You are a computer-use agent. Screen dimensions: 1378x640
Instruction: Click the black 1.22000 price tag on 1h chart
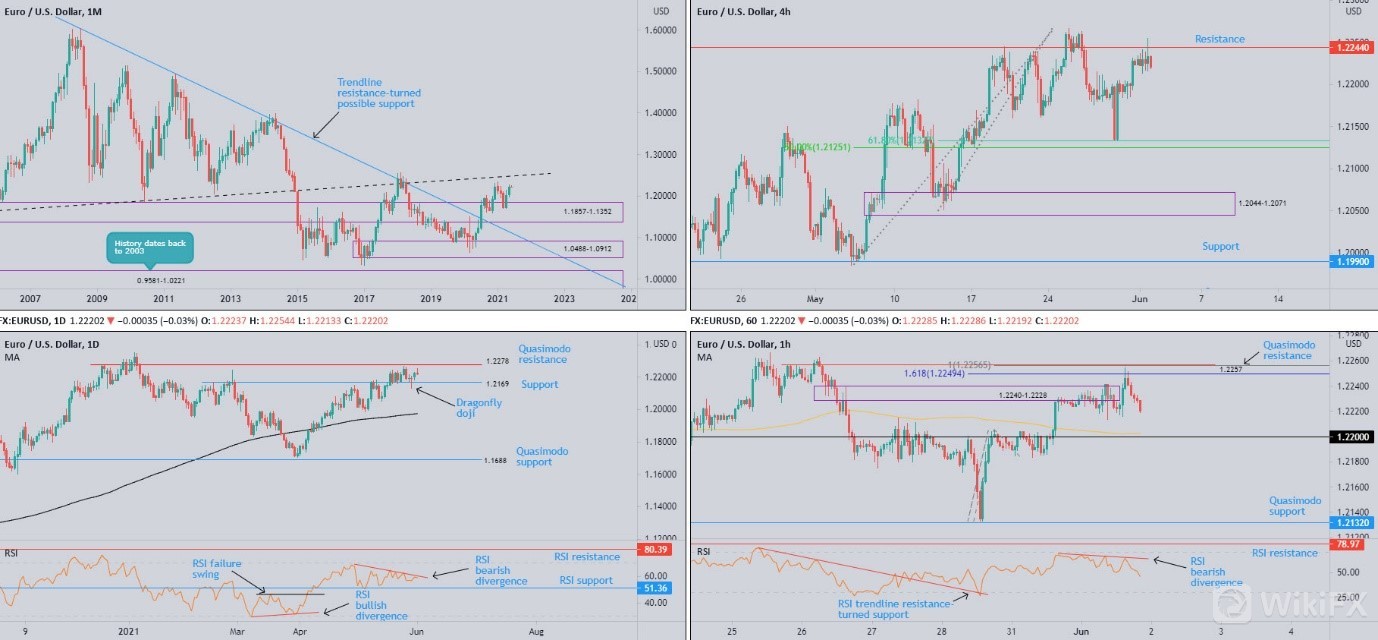click(x=1350, y=437)
